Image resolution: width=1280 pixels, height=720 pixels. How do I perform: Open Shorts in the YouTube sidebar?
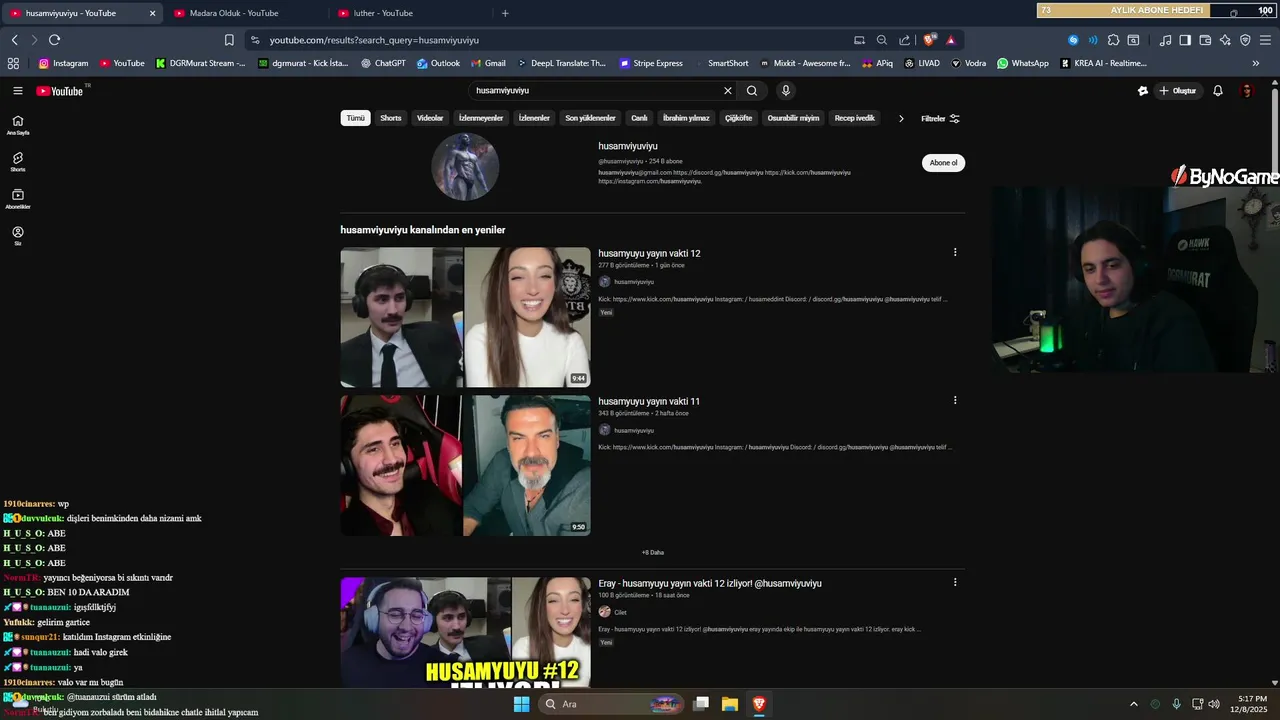18,162
